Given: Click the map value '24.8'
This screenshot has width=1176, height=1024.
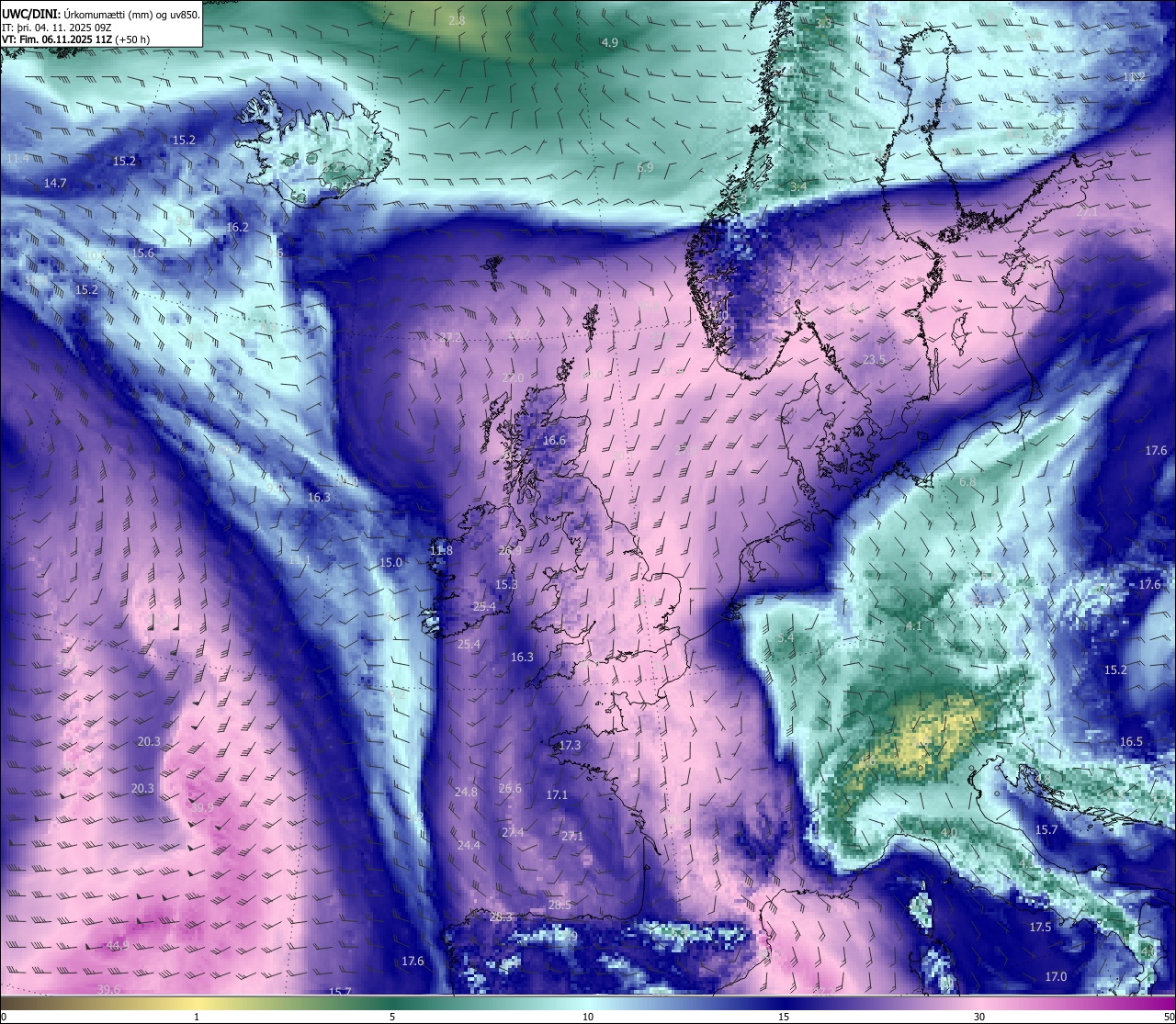Looking at the screenshot, I should (x=466, y=793).
